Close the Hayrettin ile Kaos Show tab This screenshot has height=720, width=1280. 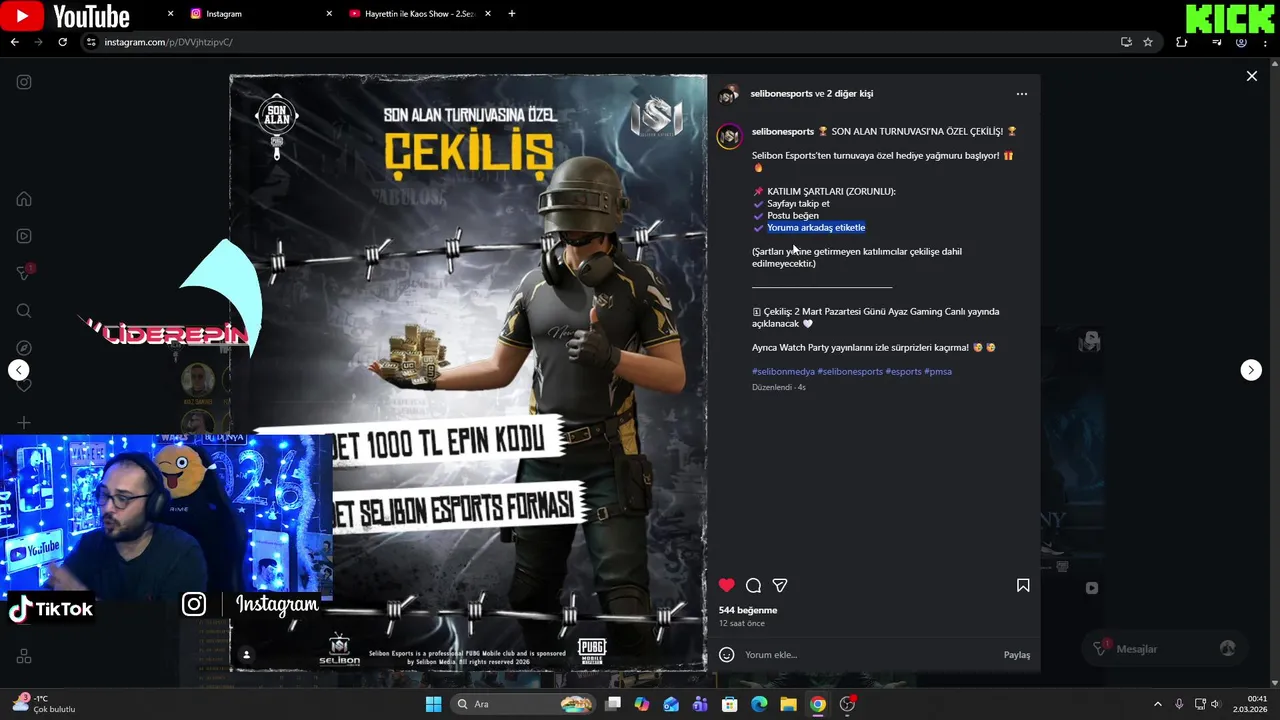click(x=488, y=14)
